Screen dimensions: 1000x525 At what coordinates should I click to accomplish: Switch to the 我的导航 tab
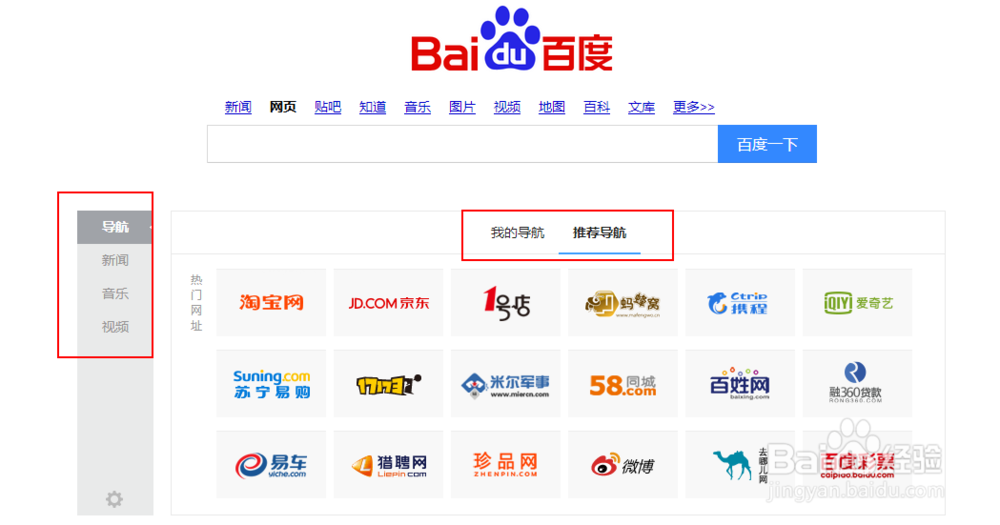tap(517, 233)
